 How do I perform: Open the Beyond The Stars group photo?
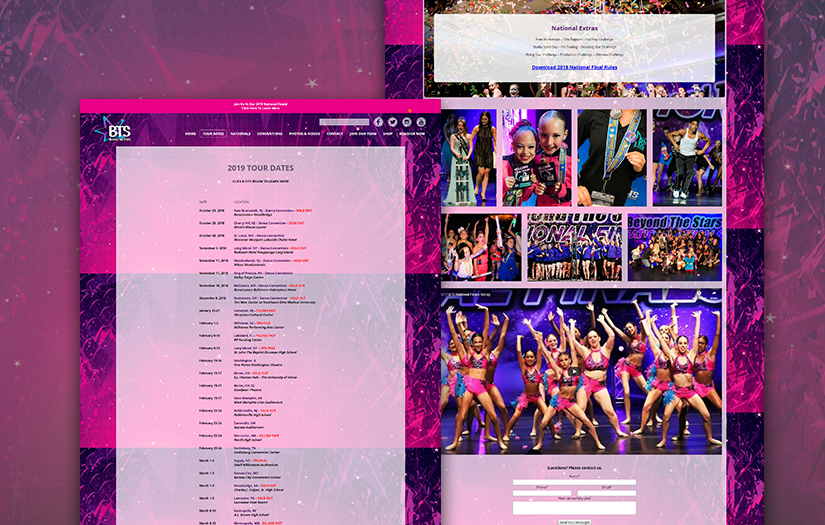click(675, 247)
